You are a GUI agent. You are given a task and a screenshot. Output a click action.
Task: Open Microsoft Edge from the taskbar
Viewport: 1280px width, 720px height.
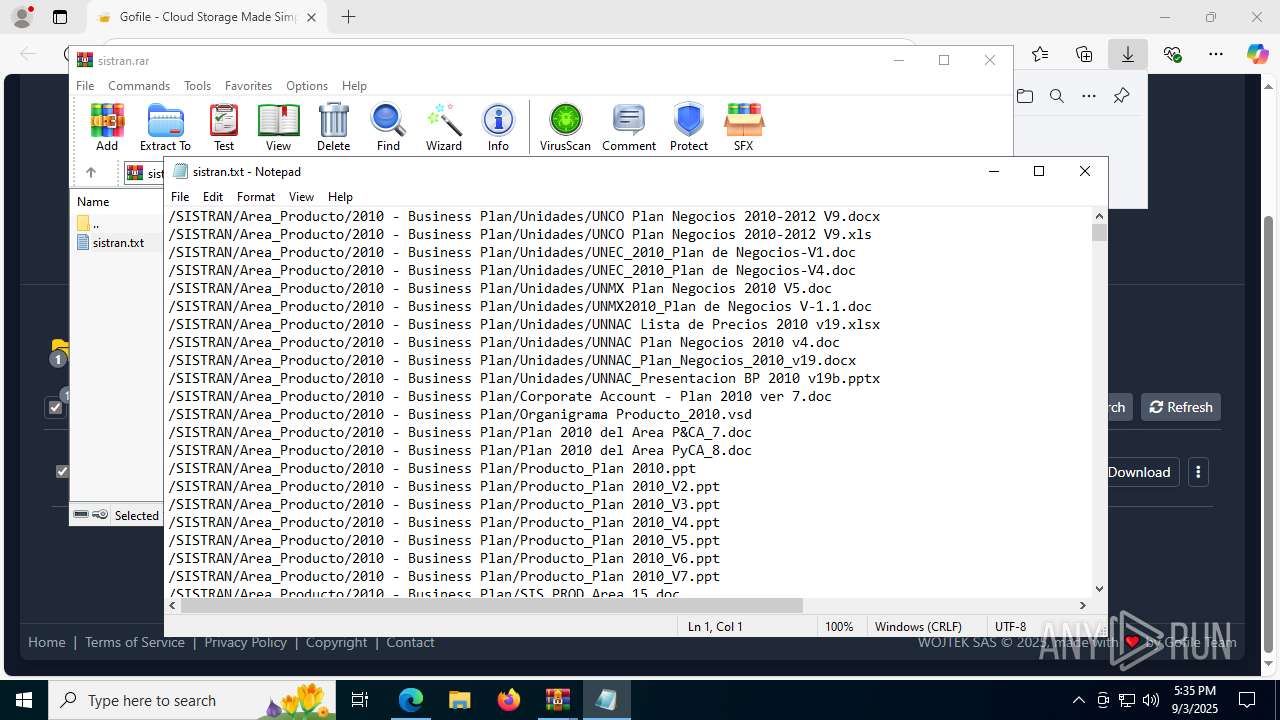[411, 700]
